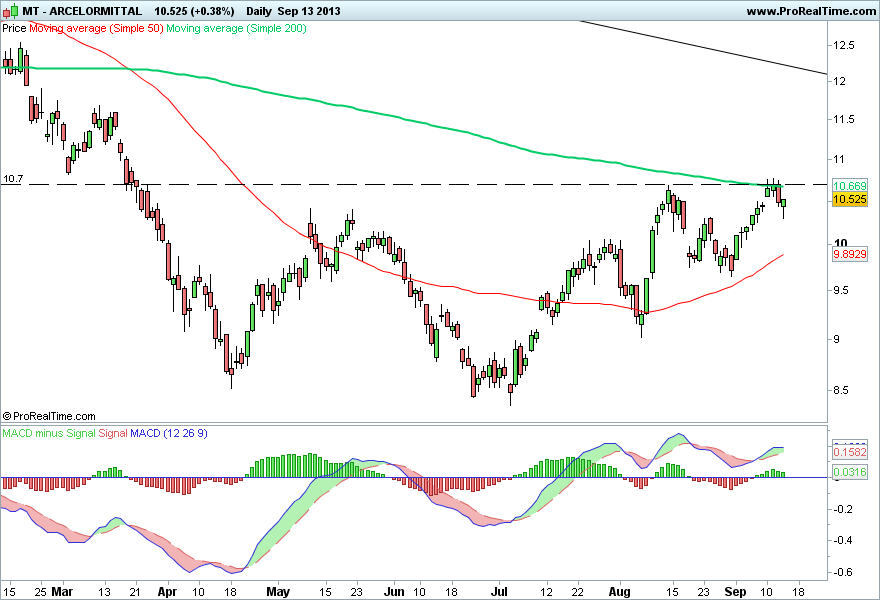Click the Aug month label on time axis
This screenshot has height=600, width=880.
pyautogui.click(x=620, y=592)
